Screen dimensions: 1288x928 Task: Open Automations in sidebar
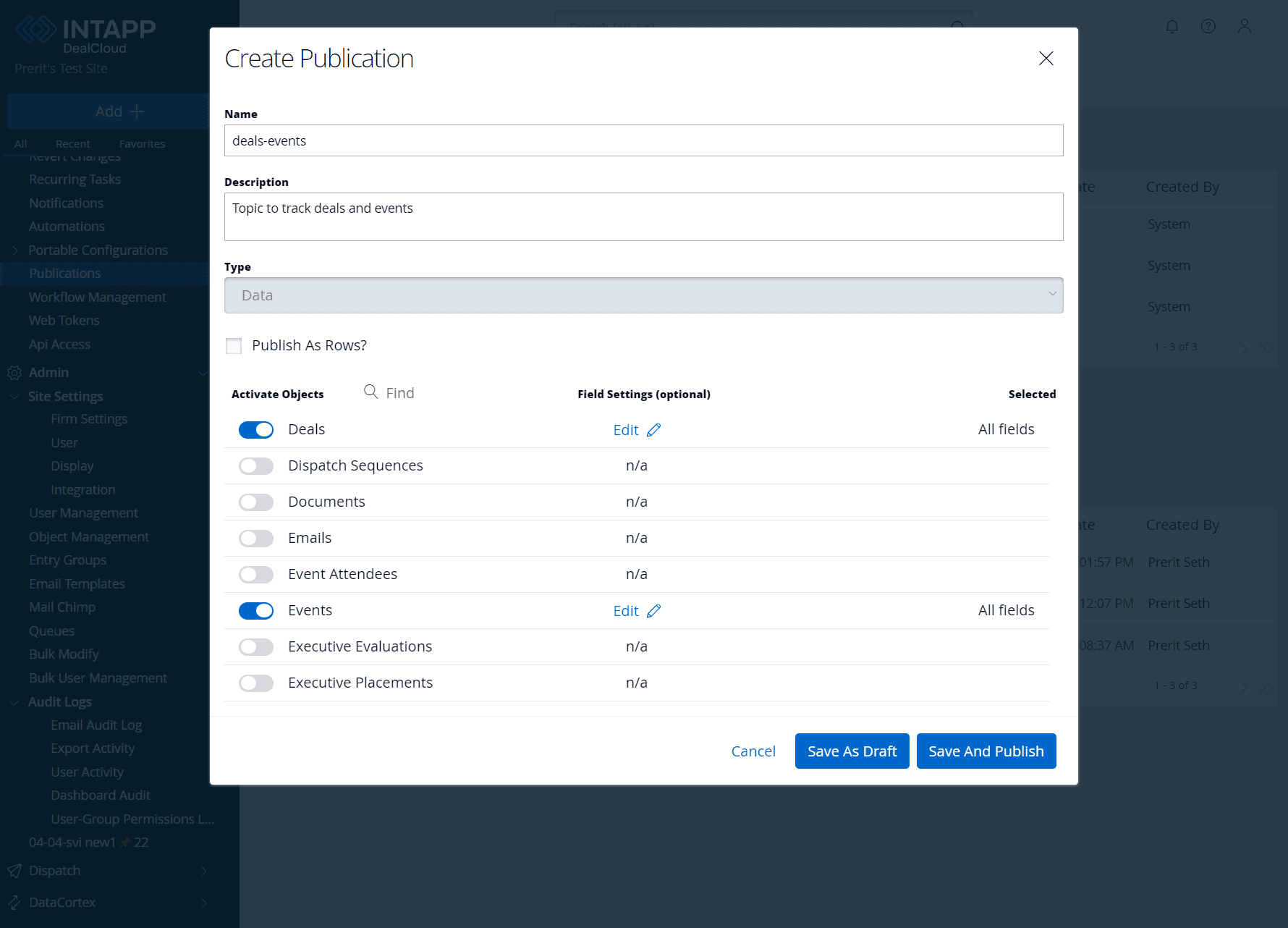coord(67,227)
